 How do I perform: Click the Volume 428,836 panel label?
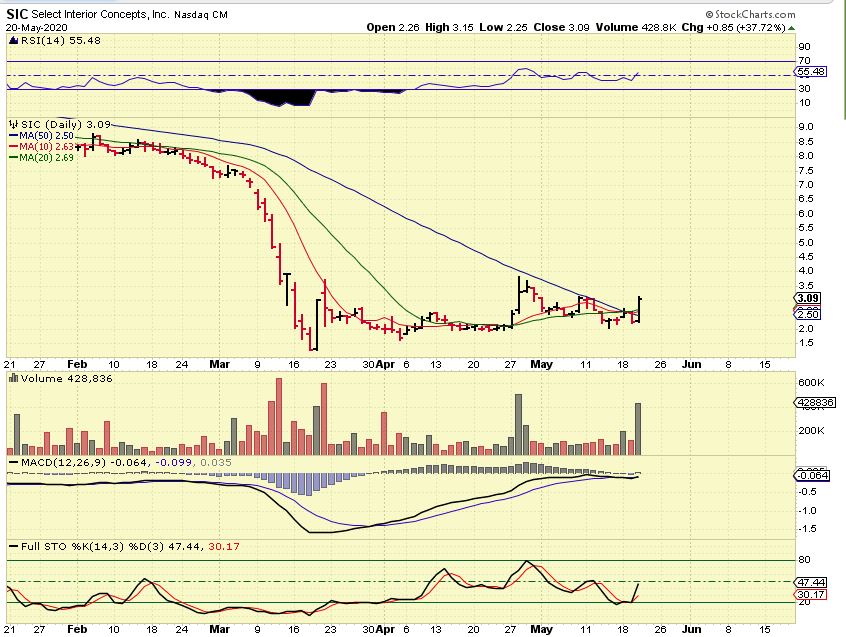click(66, 379)
